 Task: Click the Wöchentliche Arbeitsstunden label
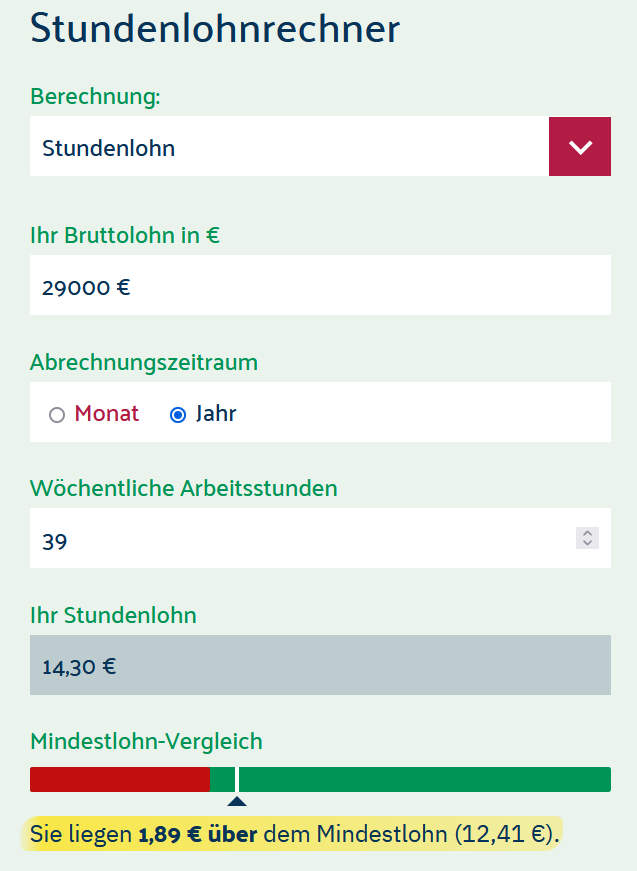(x=184, y=488)
